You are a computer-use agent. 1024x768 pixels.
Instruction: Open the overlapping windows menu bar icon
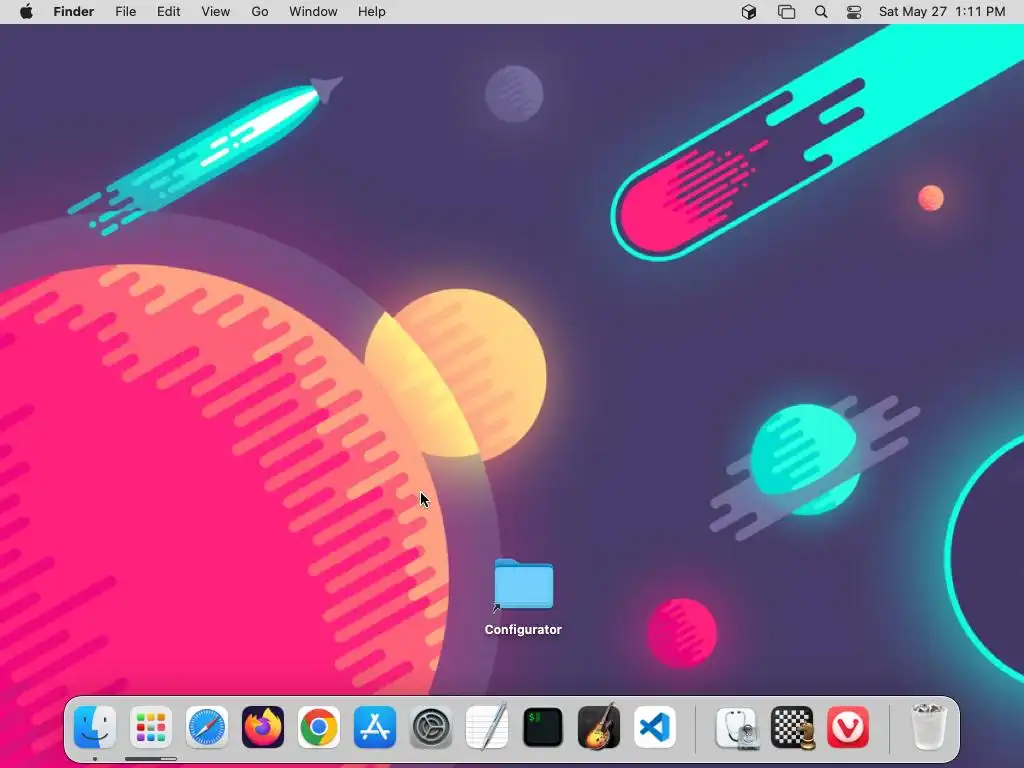tap(786, 12)
